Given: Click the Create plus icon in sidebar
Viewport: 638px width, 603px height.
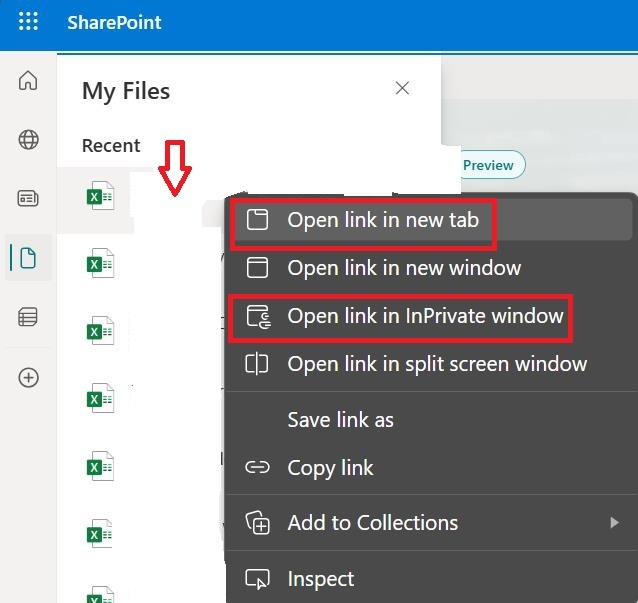Looking at the screenshot, I should tap(28, 377).
